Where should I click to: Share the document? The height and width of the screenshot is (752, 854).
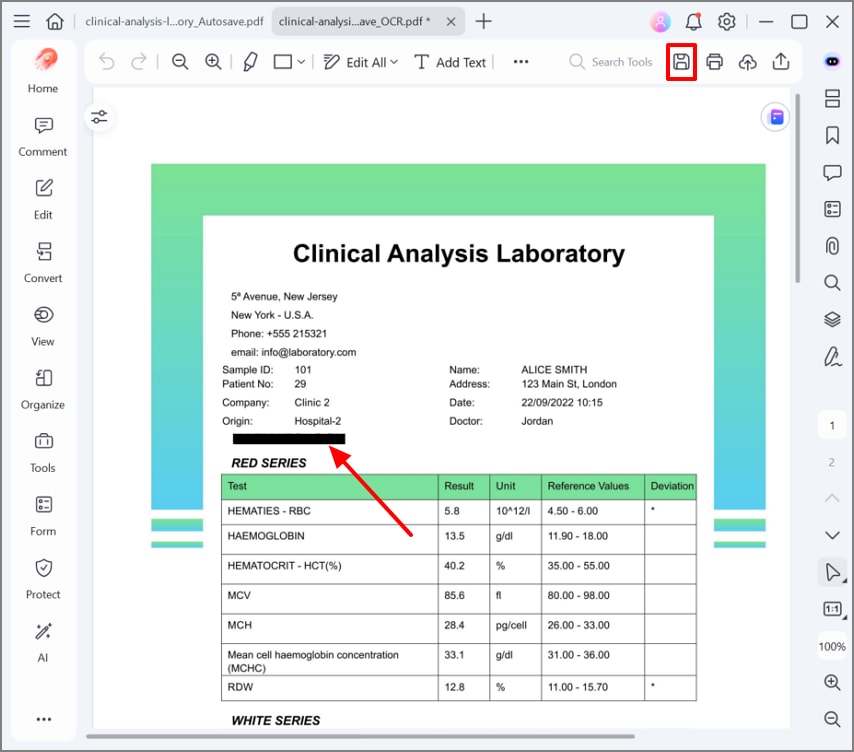click(x=780, y=62)
